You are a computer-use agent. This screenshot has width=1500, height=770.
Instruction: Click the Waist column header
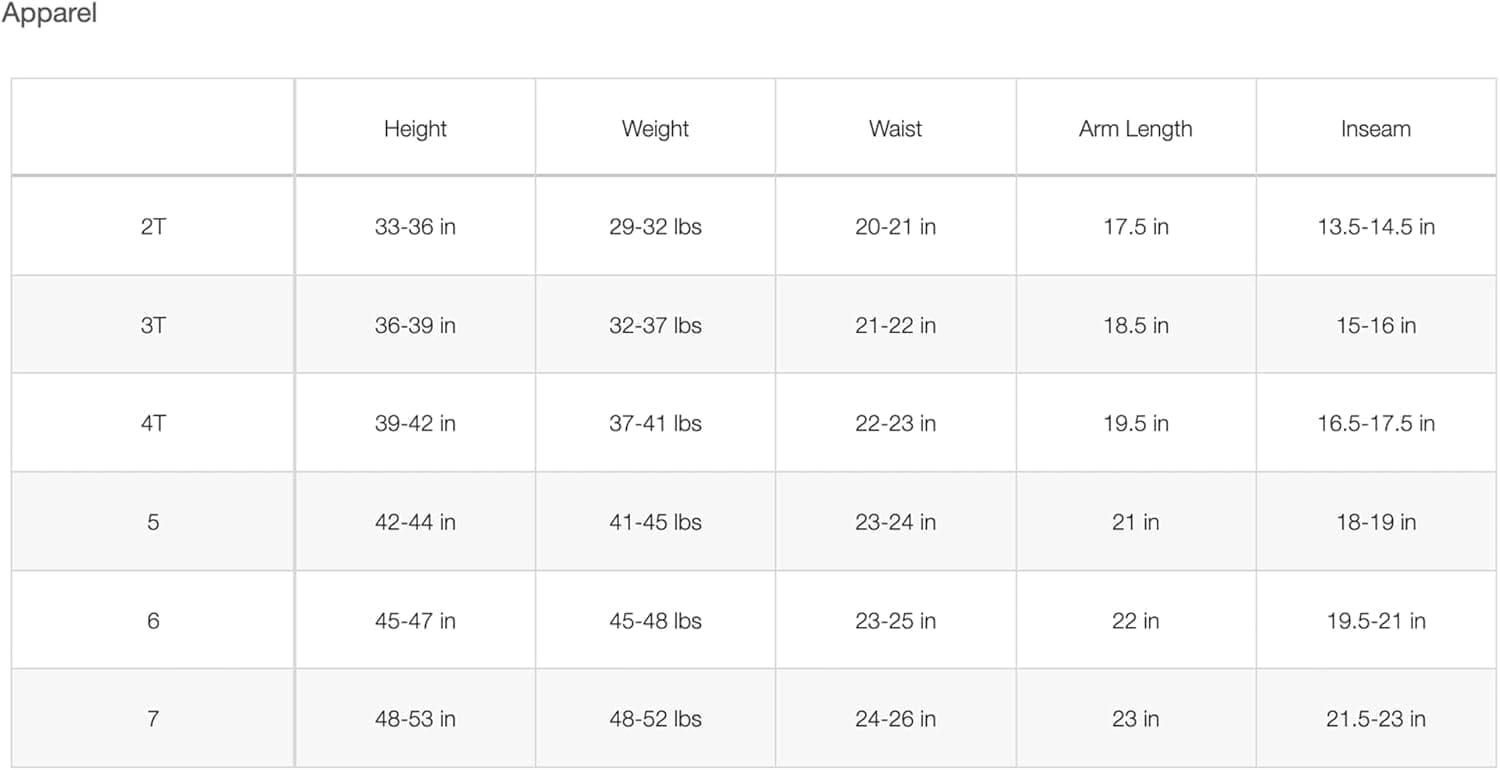[895, 129]
